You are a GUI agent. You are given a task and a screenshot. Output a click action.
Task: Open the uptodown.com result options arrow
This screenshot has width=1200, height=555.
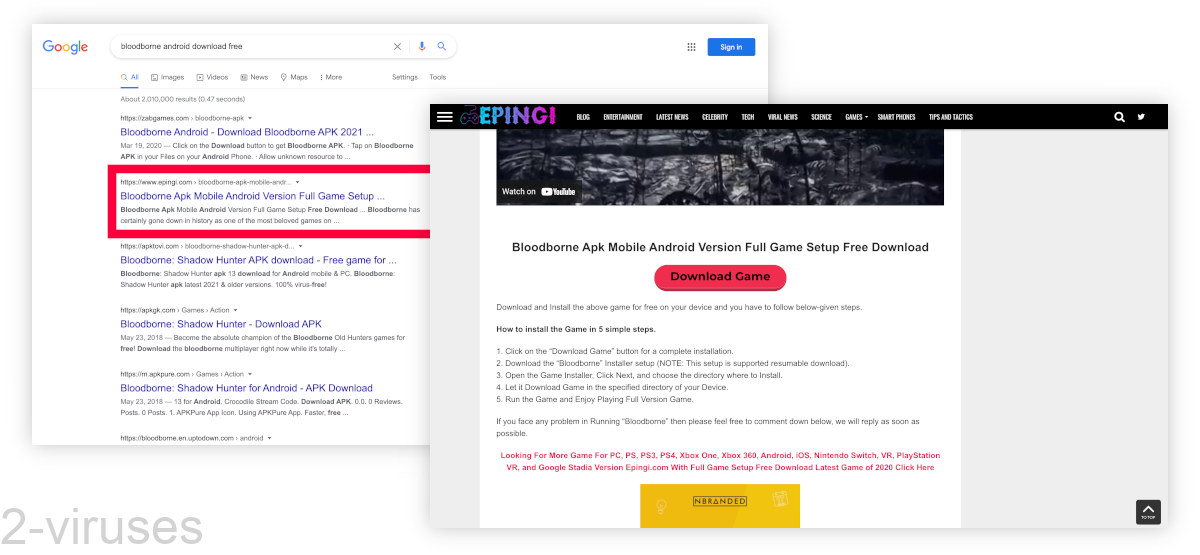(270, 438)
